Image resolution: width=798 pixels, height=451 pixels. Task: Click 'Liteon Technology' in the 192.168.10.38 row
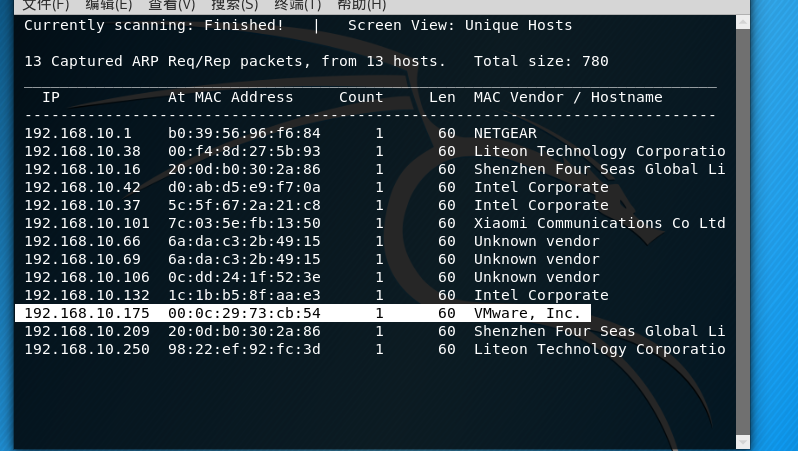pos(550,151)
